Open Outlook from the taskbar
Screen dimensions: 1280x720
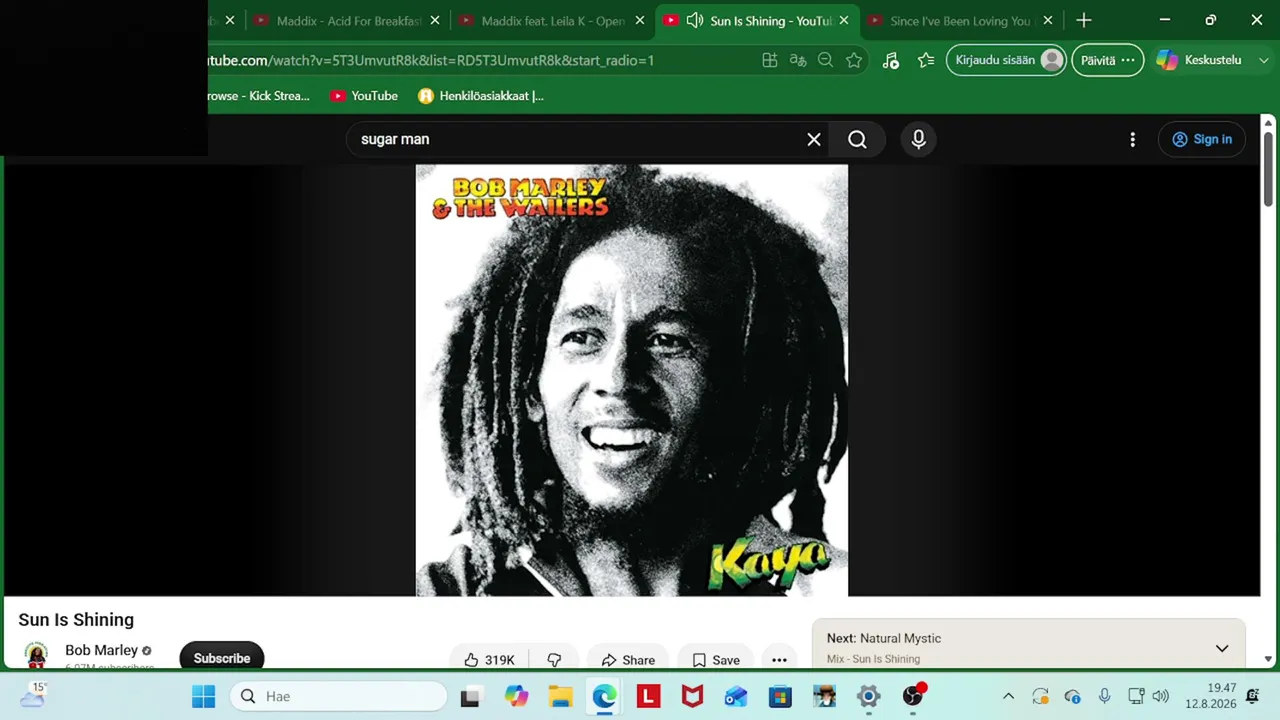(736, 696)
